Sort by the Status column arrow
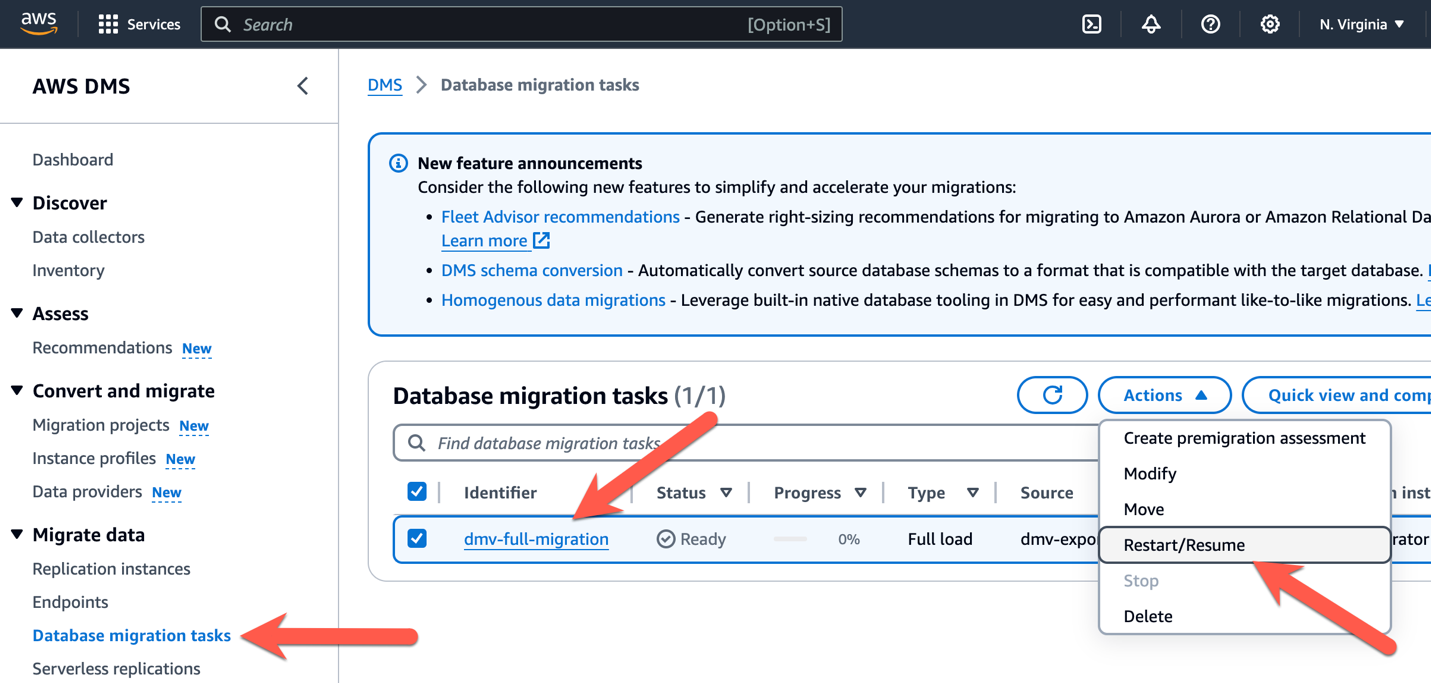The image size is (1431, 683). (726, 493)
